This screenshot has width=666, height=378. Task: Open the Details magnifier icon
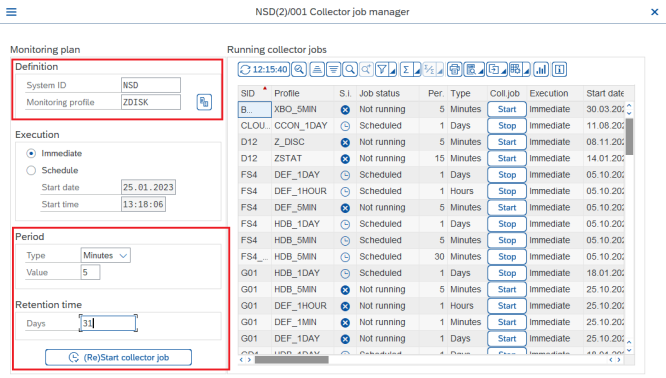(x=299, y=69)
